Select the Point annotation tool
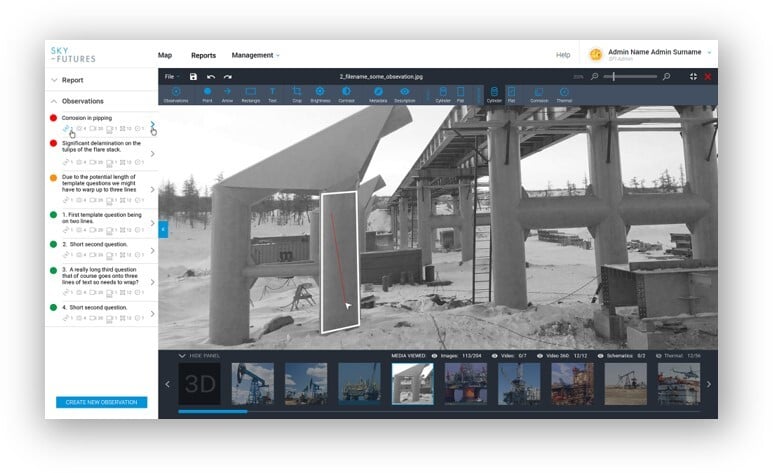The width and height of the screenshot is (773, 473). pos(207,93)
